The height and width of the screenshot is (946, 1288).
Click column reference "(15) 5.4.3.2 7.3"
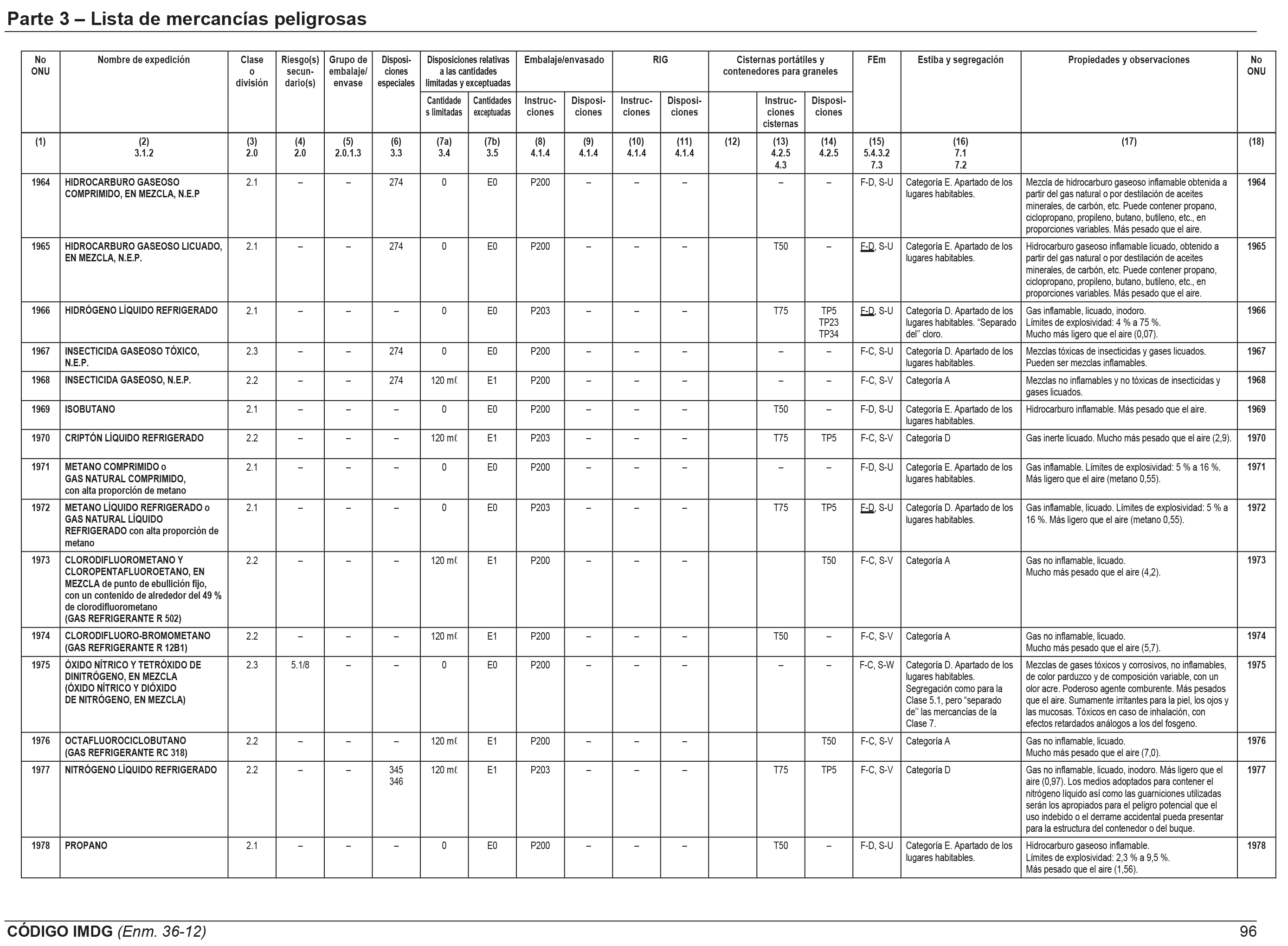click(x=876, y=153)
